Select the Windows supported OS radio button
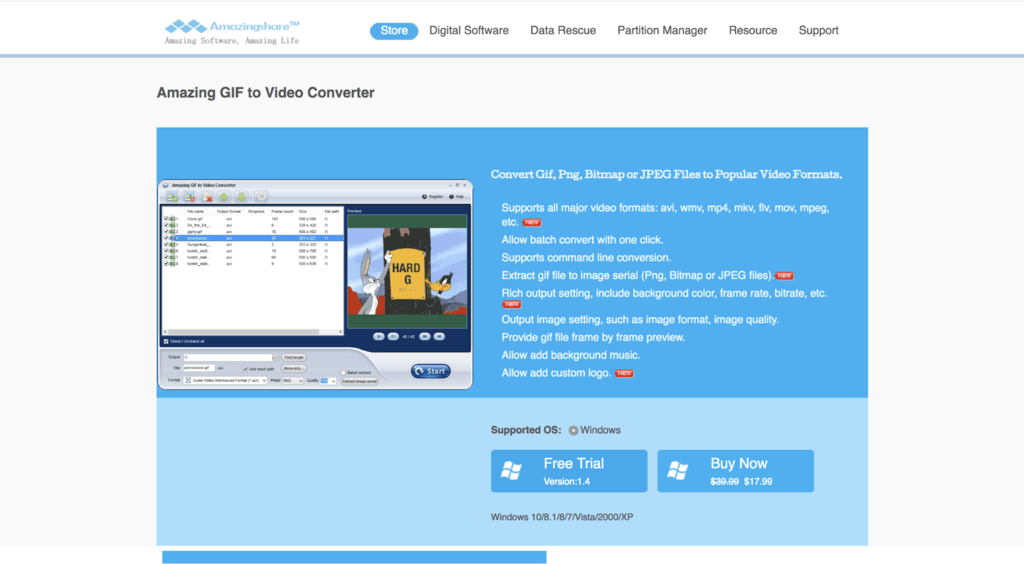Image resolution: width=1024 pixels, height=564 pixels. point(573,430)
